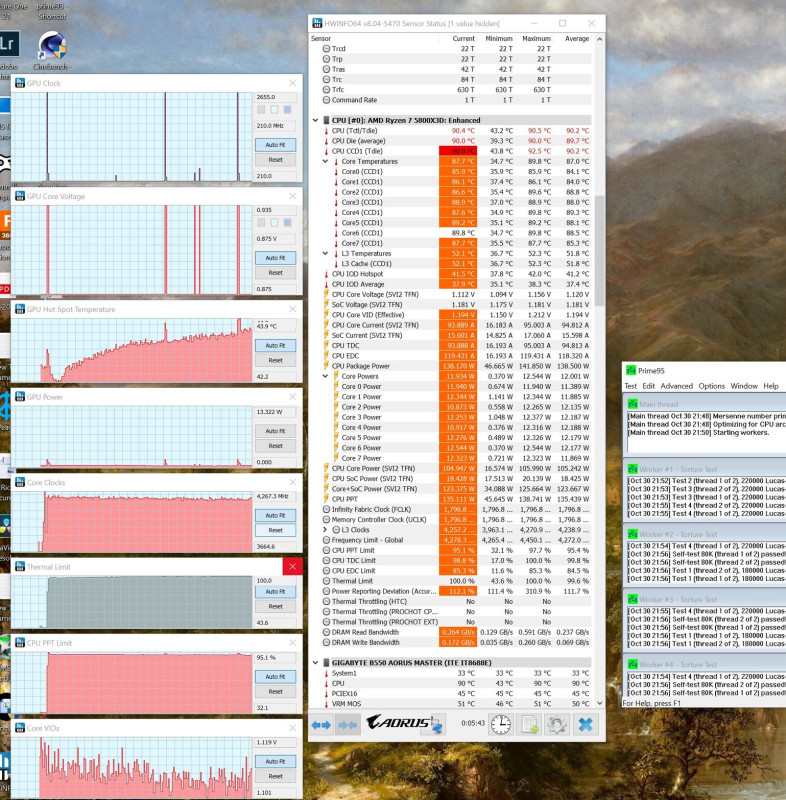The image size is (786, 800).
Task: Click the Worker #1 Torture Test icon
Action: coord(632,469)
